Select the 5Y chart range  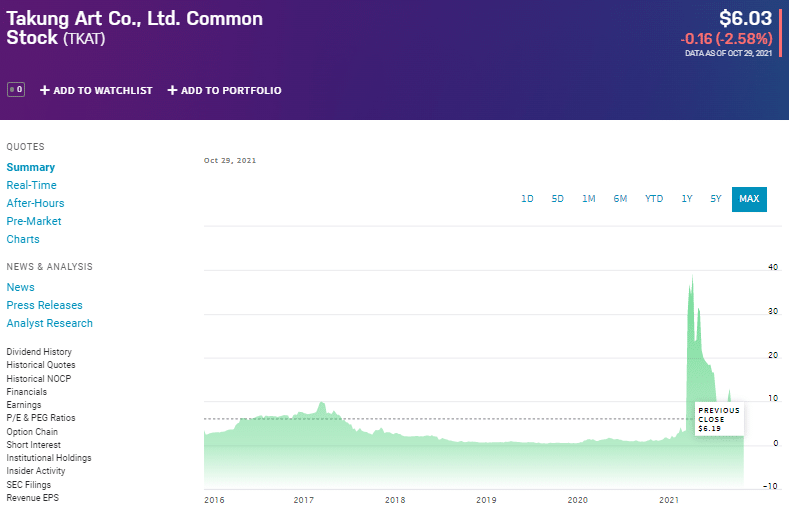[x=716, y=199]
